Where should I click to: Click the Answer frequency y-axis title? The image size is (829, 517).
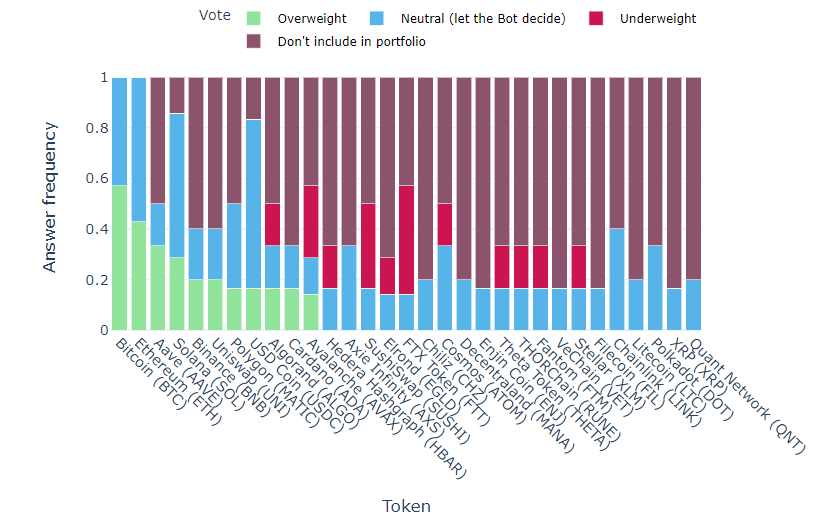tap(50, 203)
